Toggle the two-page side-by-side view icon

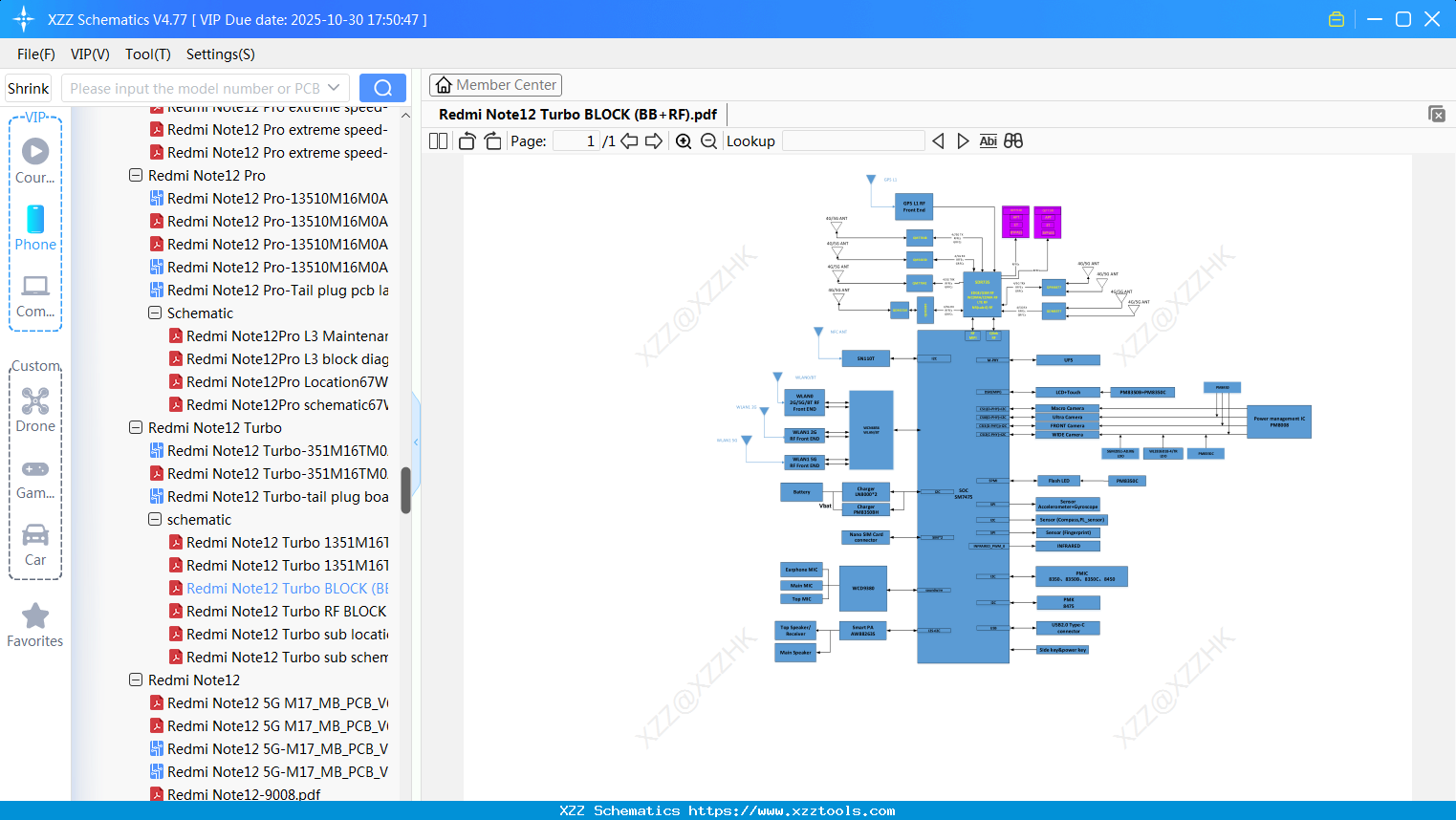(439, 141)
